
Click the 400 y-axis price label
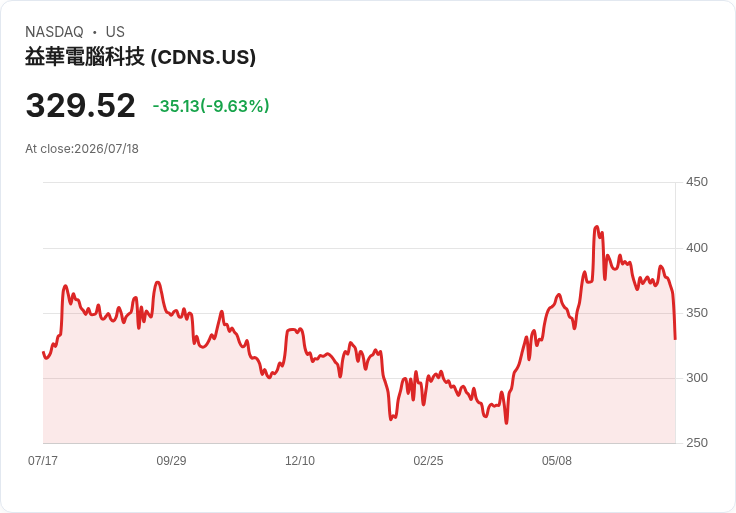[697, 248]
